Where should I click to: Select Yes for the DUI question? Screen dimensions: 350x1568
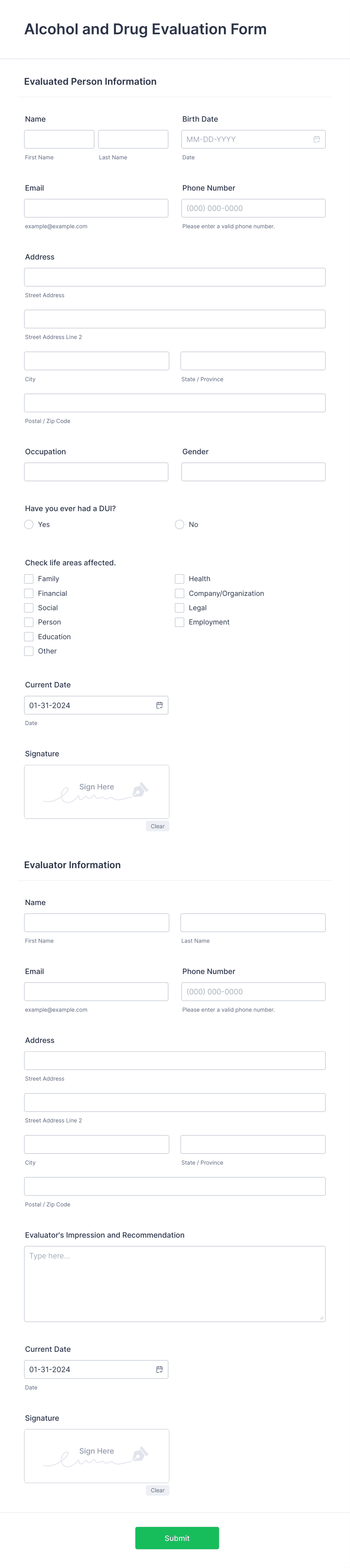tap(29, 524)
